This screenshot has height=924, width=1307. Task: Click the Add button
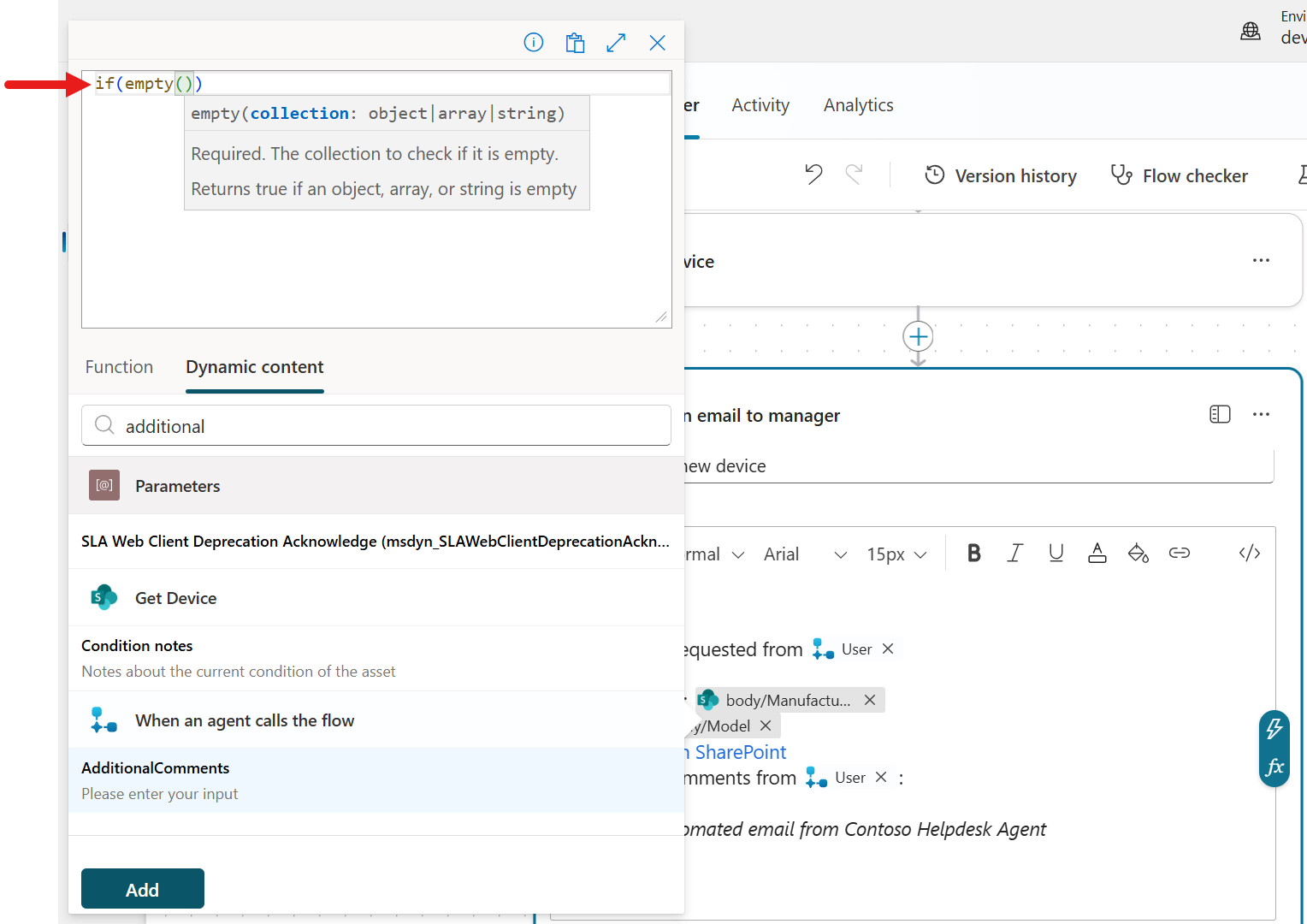coord(142,889)
